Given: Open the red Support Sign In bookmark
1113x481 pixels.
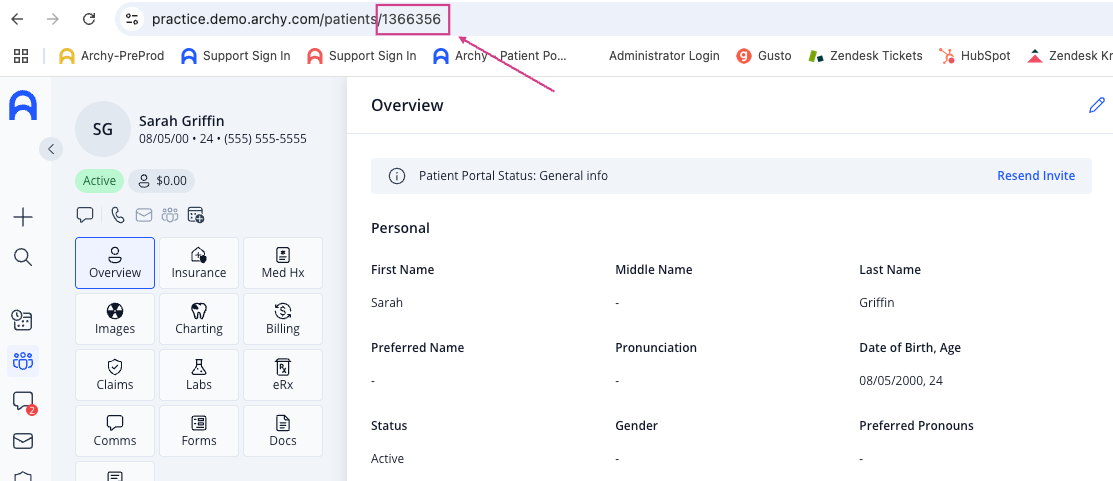Looking at the screenshot, I should [x=361, y=56].
